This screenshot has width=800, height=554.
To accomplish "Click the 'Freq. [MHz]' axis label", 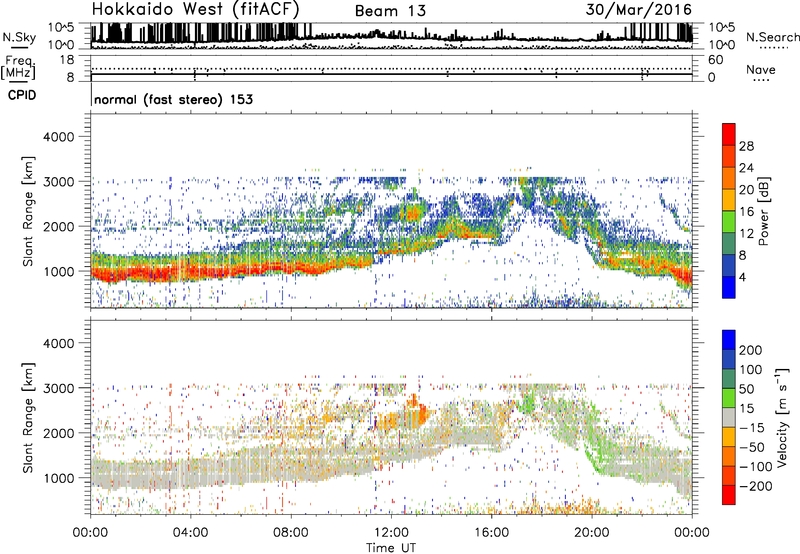I will click(x=19, y=68).
